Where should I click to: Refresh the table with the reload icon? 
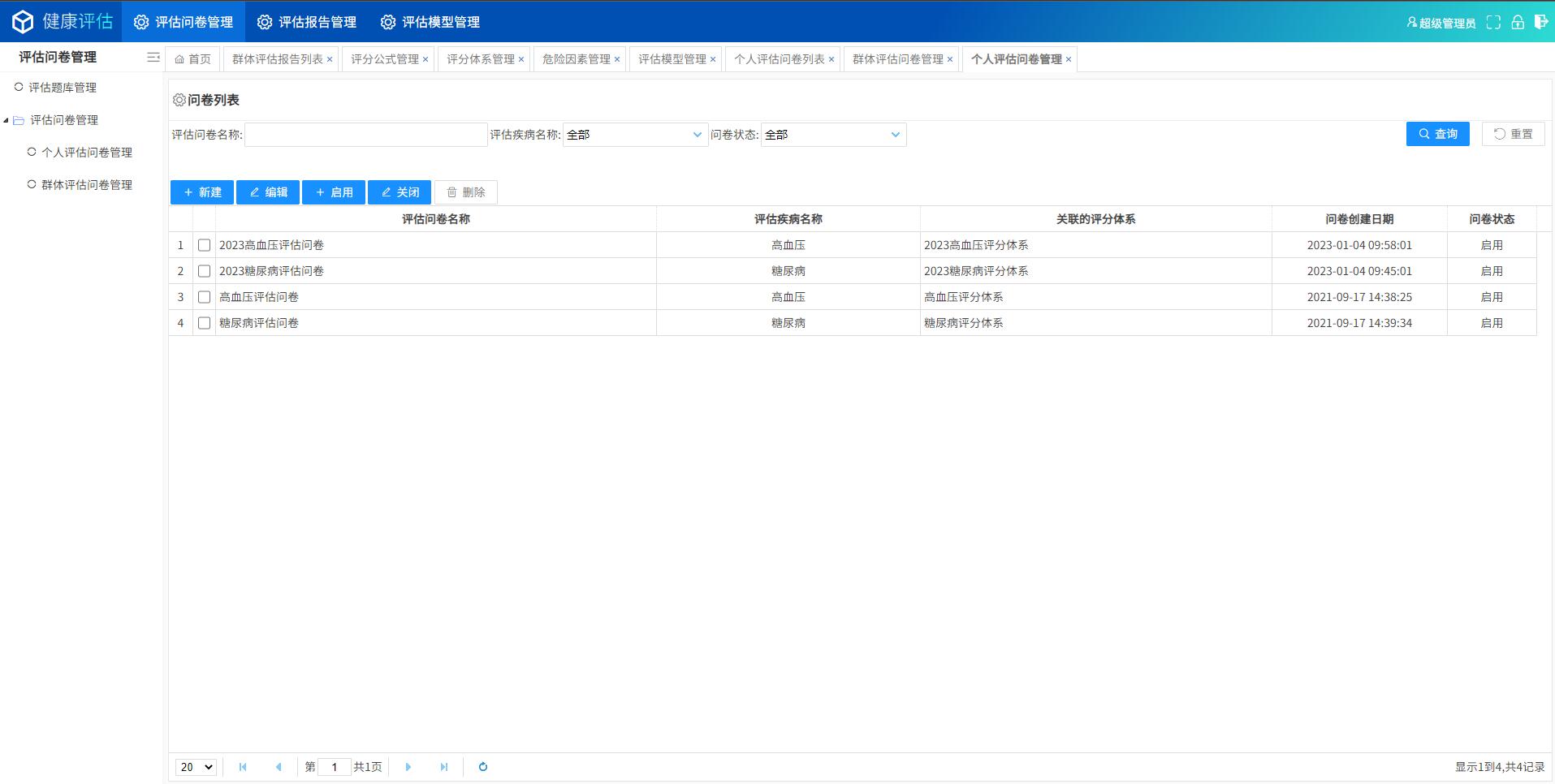click(483, 767)
